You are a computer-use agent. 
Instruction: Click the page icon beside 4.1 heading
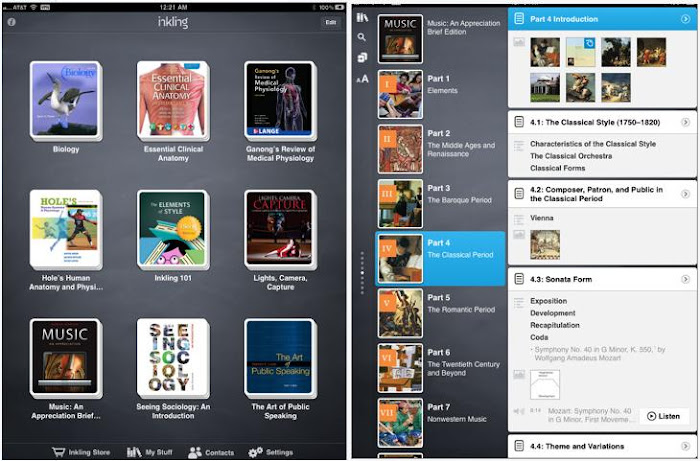click(x=519, y=122)
